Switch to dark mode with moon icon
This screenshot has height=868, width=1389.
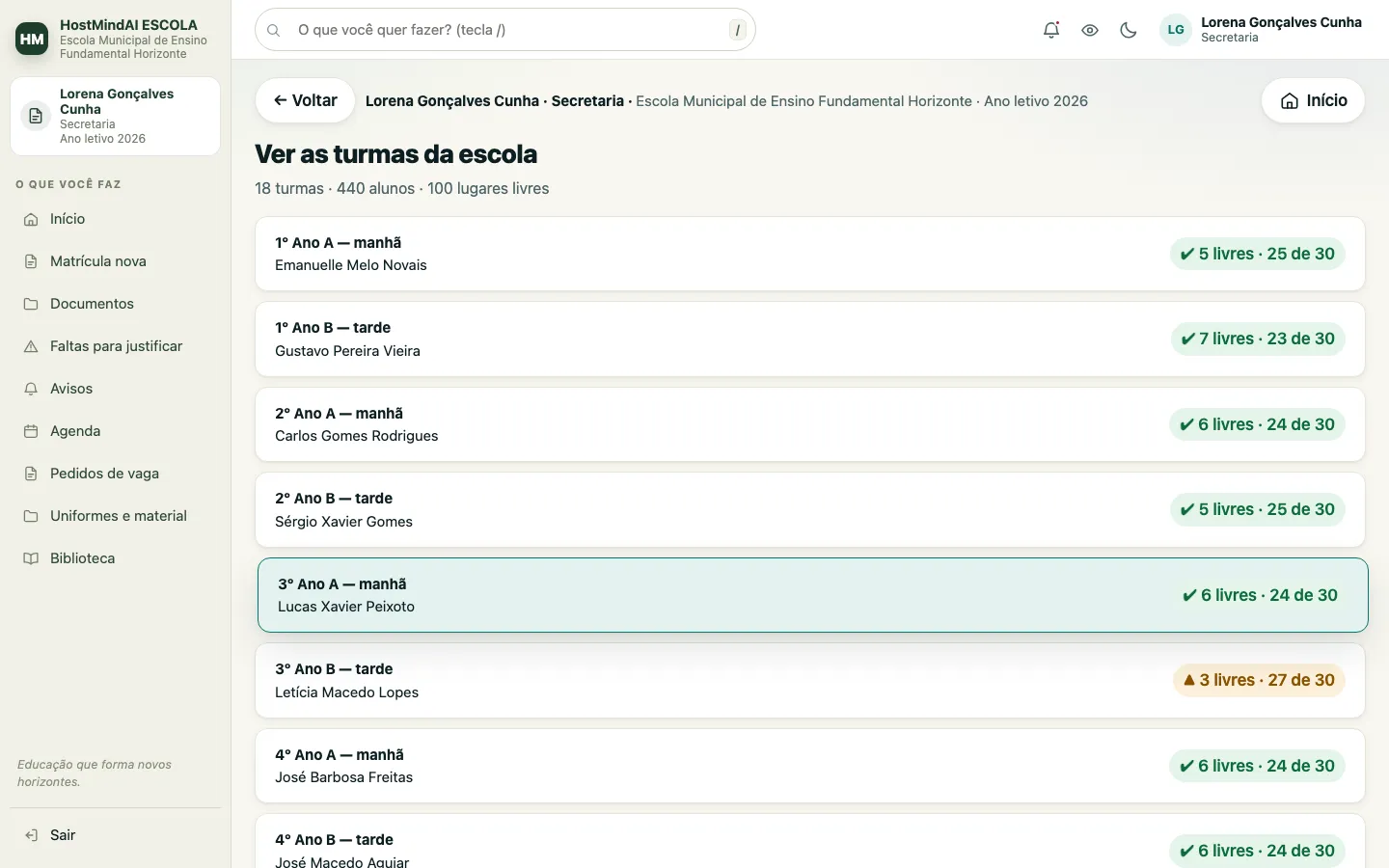pos(1129,30)
